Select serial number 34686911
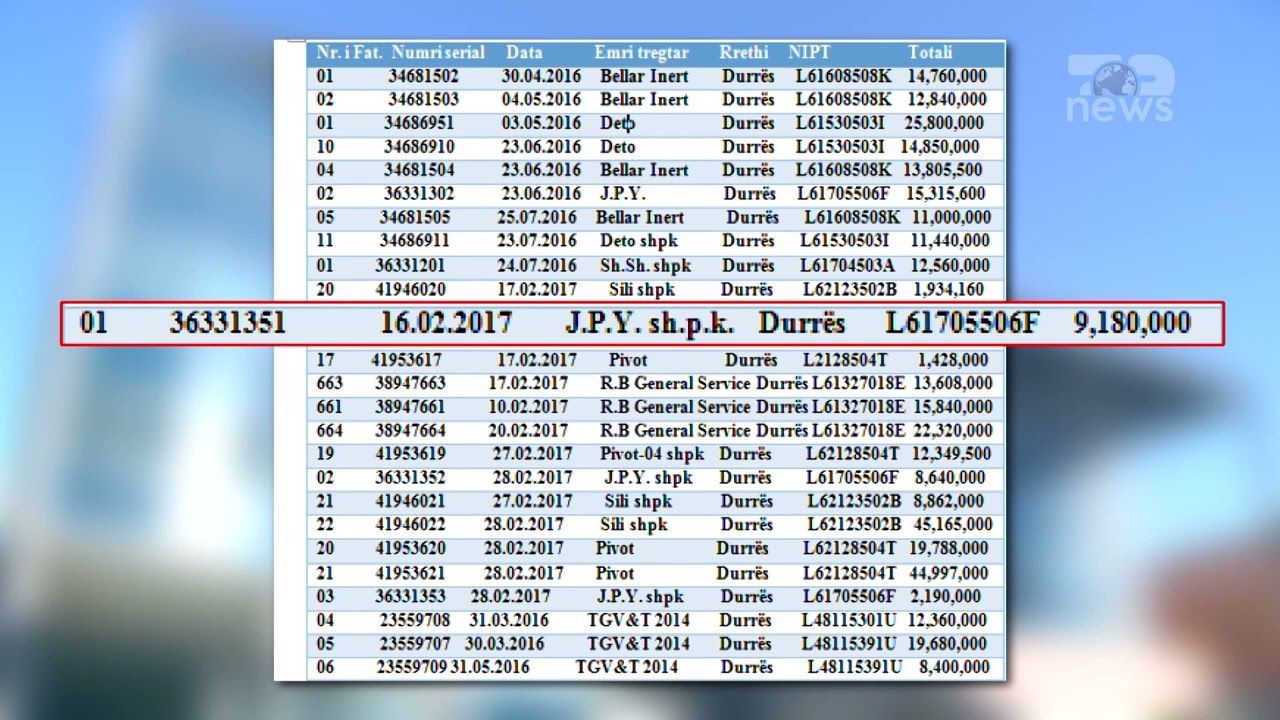This screenshot has width=1280, height=720. point(415,241)
